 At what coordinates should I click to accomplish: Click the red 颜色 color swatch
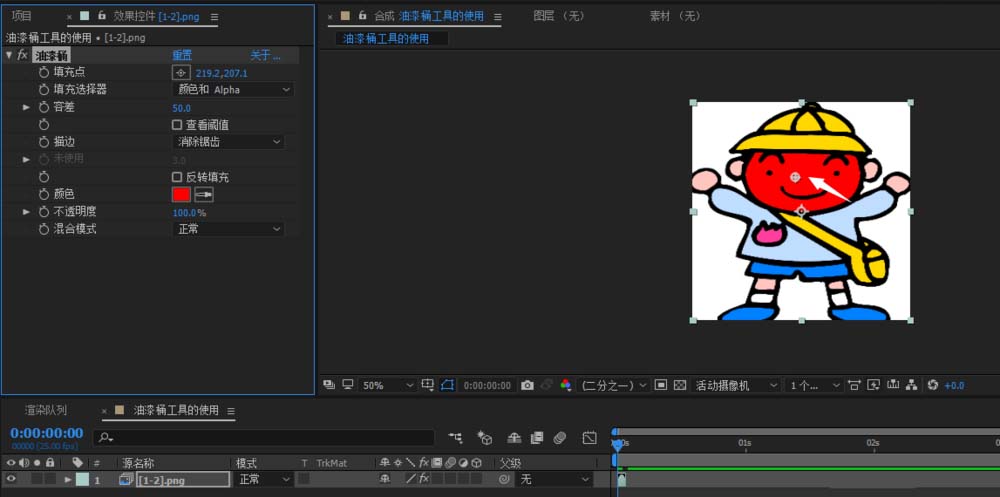pos(181,195)
